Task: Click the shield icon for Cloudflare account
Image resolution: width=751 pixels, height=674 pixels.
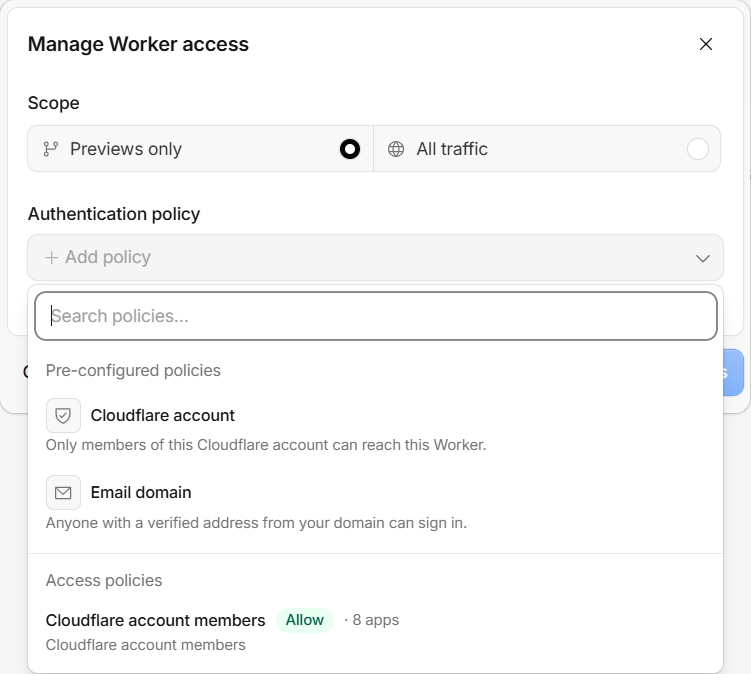Action: [63, 415]
